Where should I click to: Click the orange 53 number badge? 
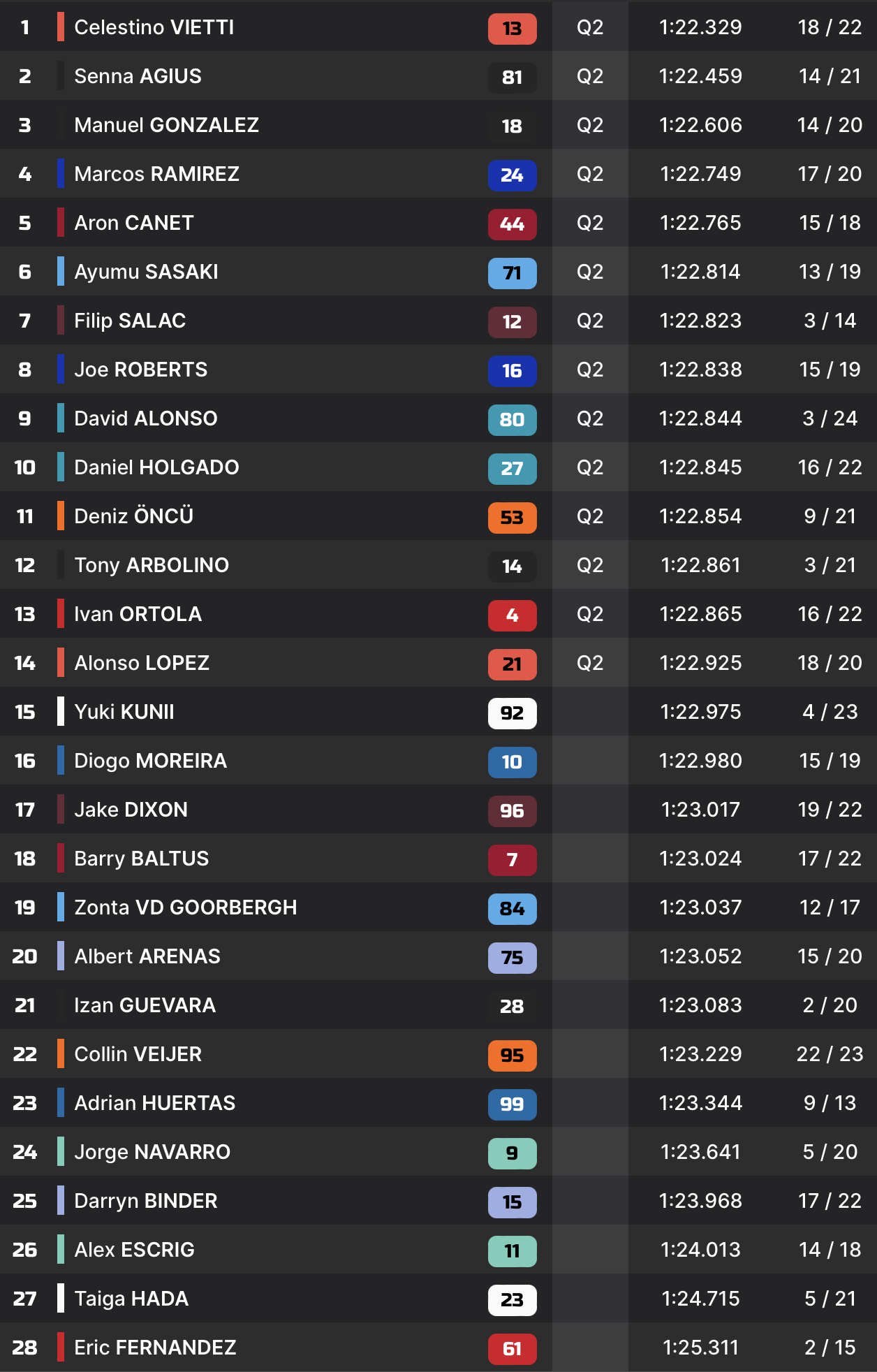512,518
